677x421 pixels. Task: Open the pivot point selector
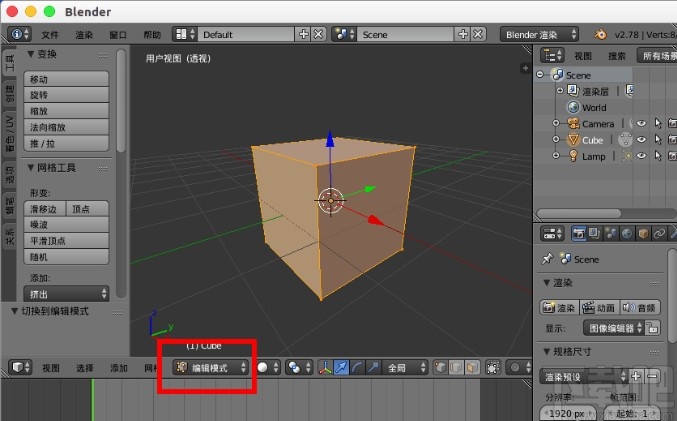[x=299, y=367]
